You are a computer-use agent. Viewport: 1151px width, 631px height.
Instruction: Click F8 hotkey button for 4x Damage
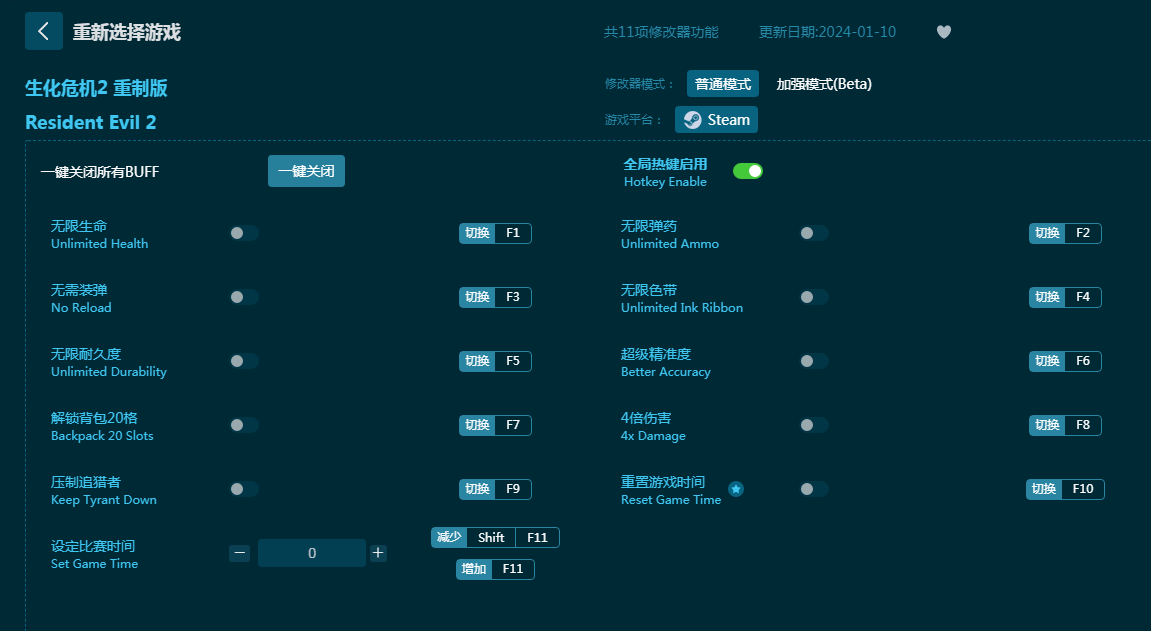tap(1065, 425)
